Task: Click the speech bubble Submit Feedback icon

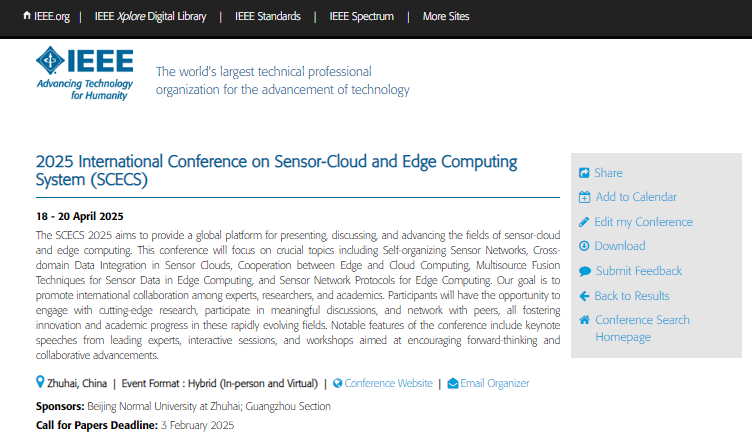Action: [585, 271]
